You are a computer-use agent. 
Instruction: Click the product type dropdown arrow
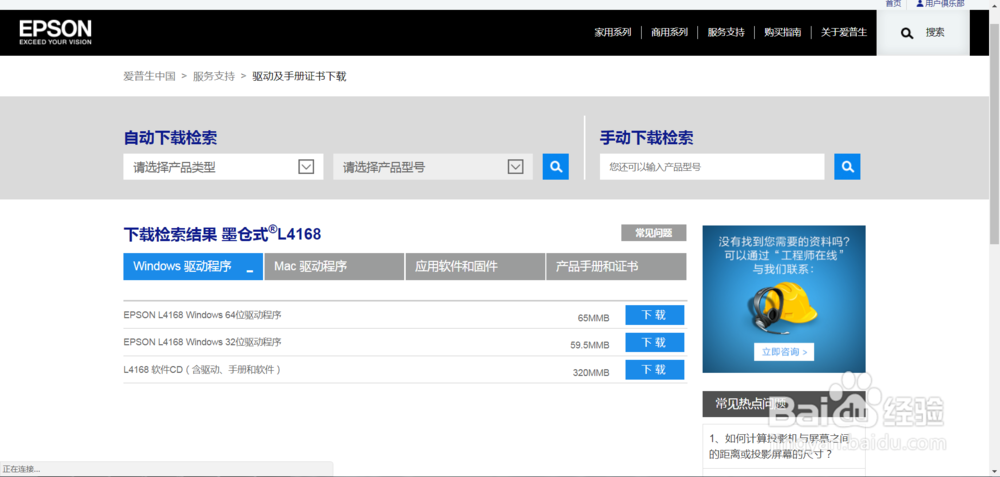tap(306, 167)
